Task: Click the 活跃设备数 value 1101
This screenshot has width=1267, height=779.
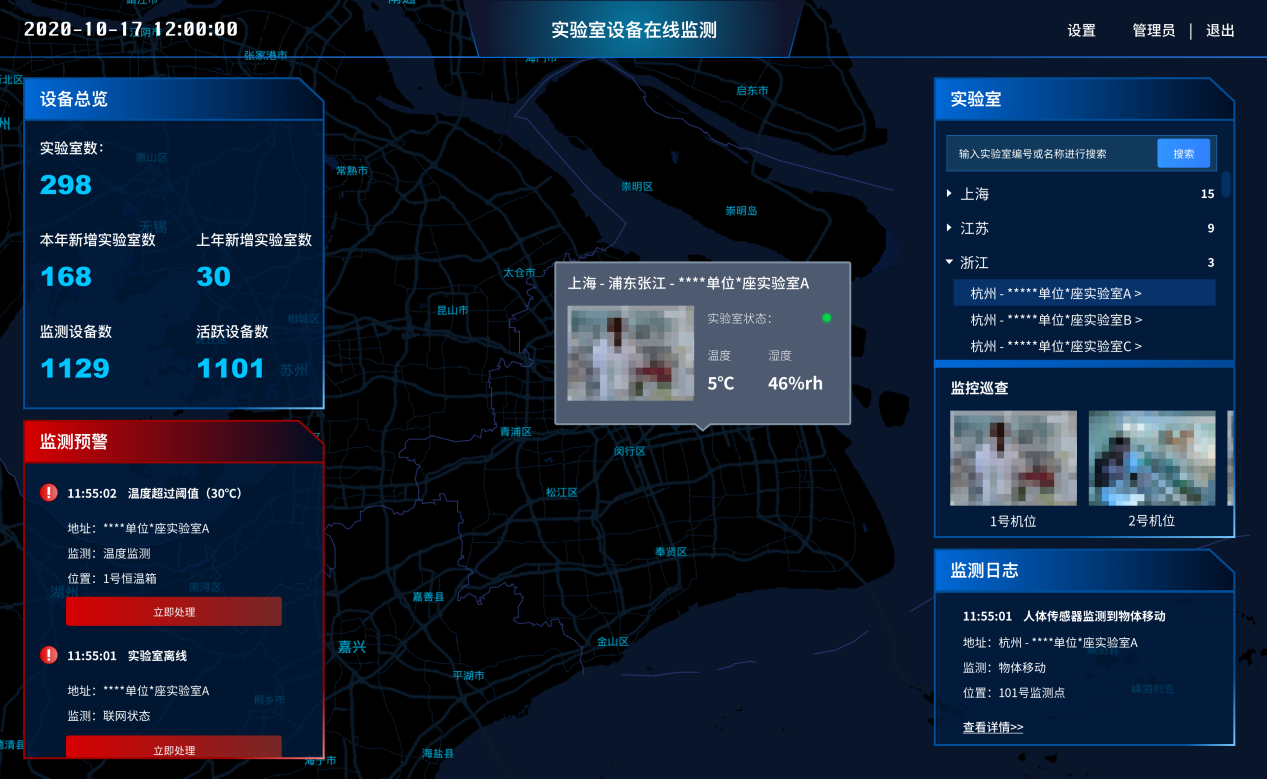Action: (231, 369)
